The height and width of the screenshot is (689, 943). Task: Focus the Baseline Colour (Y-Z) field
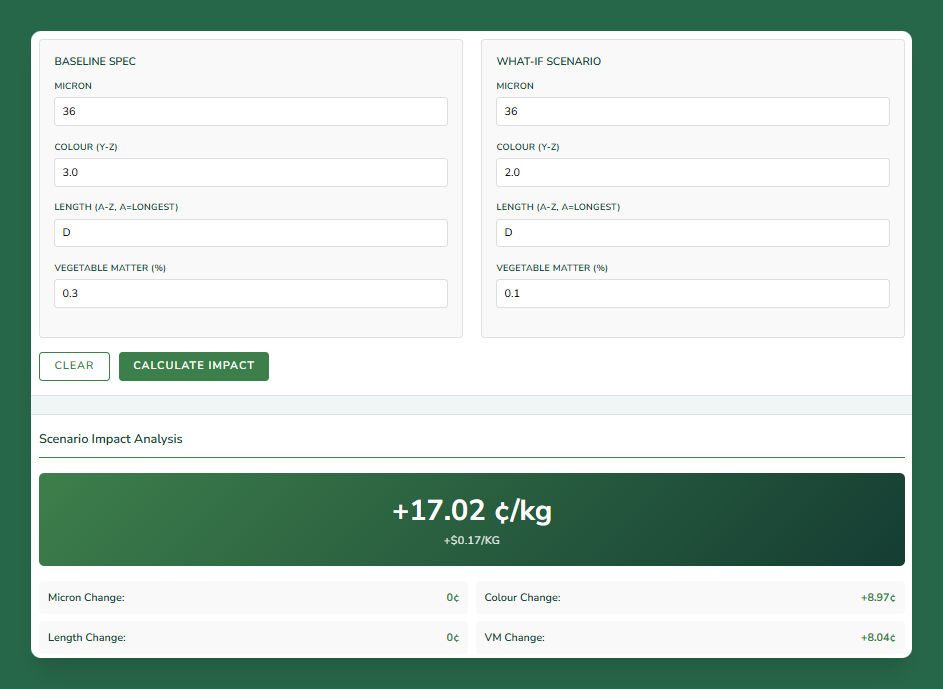[x=250, y=172]
